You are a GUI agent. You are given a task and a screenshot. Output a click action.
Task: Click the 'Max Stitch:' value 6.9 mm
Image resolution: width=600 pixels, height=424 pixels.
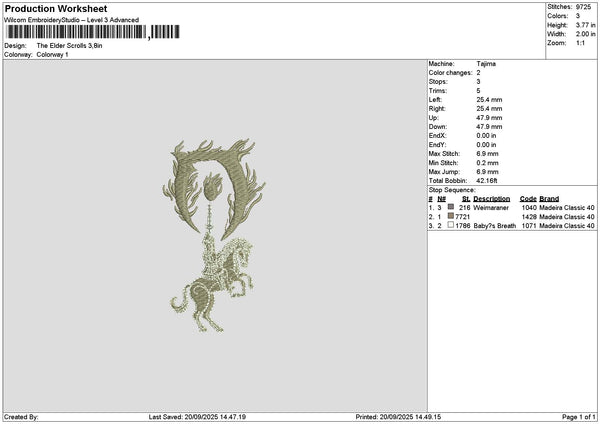click(x=488, y=154)
